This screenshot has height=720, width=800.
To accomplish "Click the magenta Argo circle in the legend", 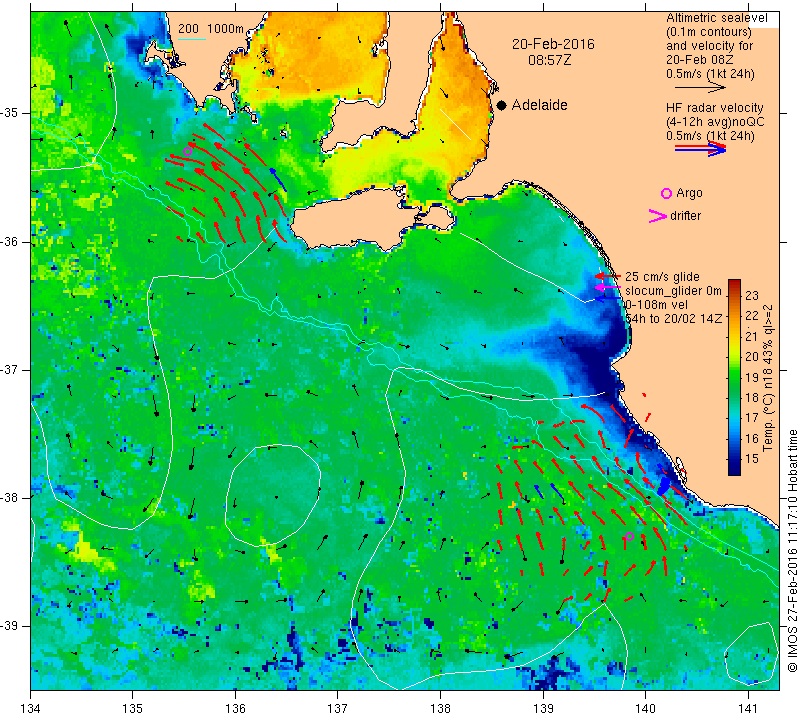I will click(666, 193).
